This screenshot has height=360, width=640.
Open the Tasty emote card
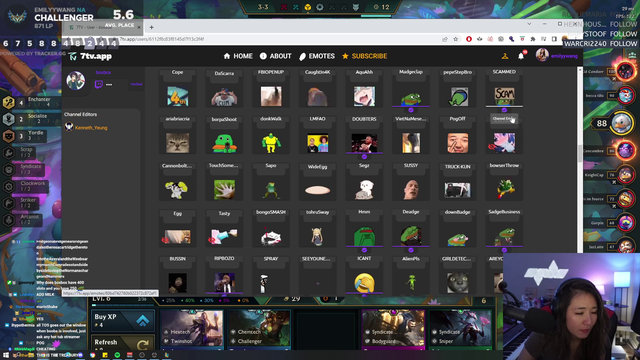click(224, 229)
